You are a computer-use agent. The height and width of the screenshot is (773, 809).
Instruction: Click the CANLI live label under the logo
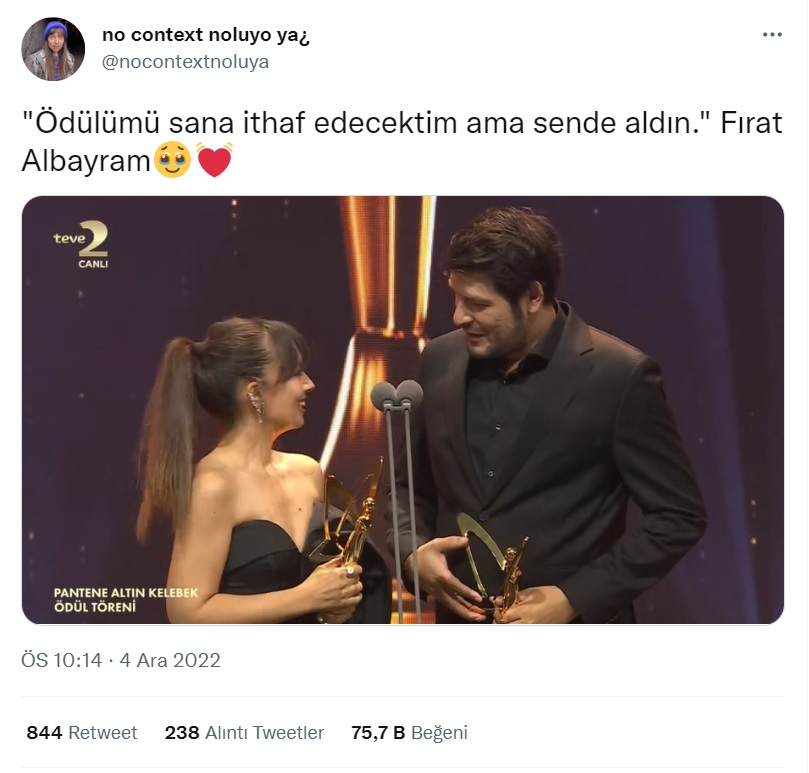coord(93,264)
